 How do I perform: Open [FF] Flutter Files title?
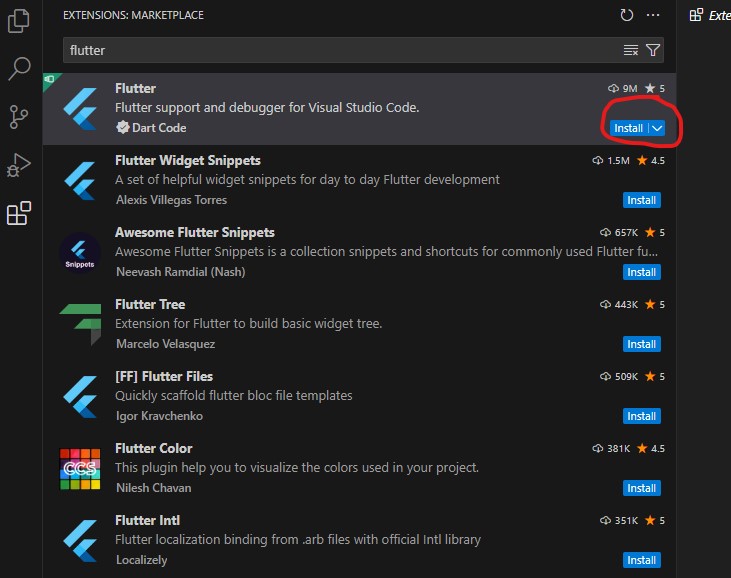tap(164, 376)
